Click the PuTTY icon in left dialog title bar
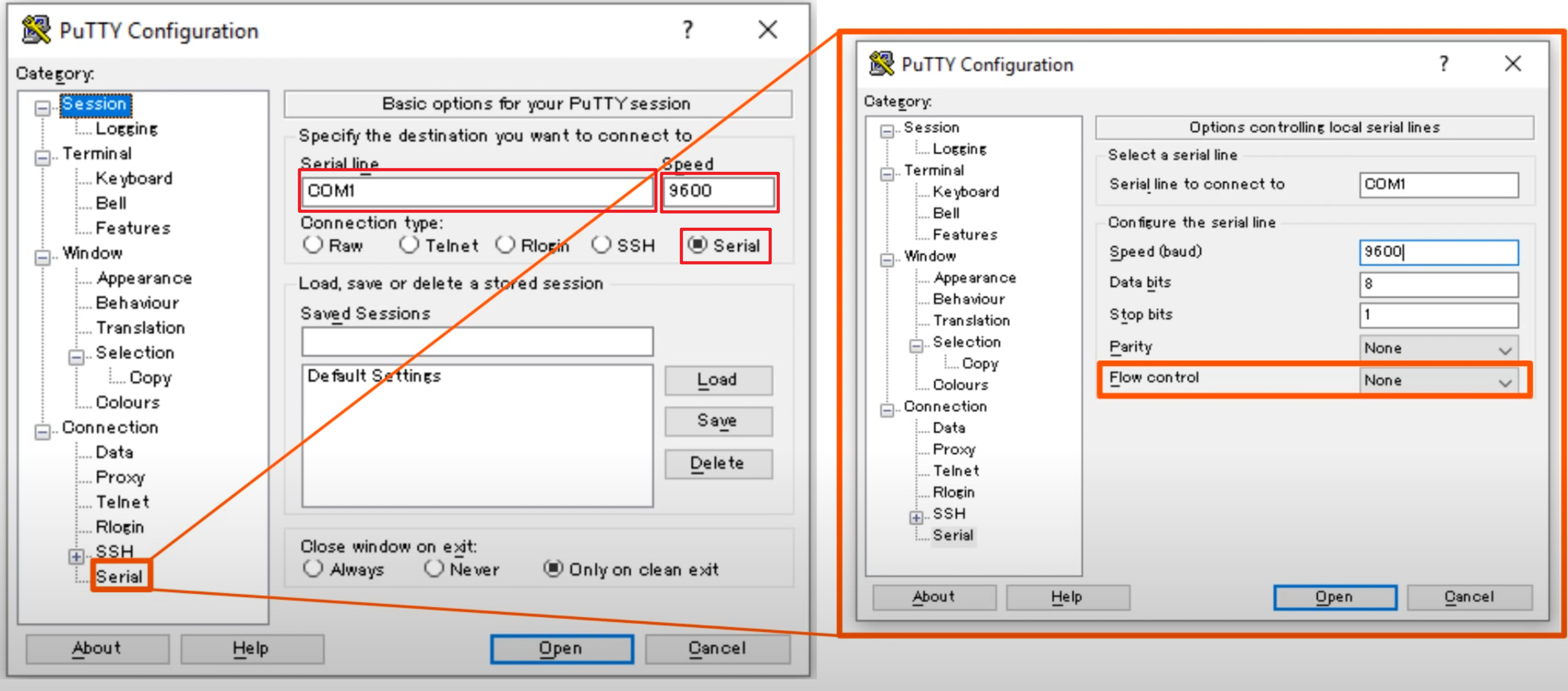The width and height of the screenshot is (1568, 691). [35, 30]
